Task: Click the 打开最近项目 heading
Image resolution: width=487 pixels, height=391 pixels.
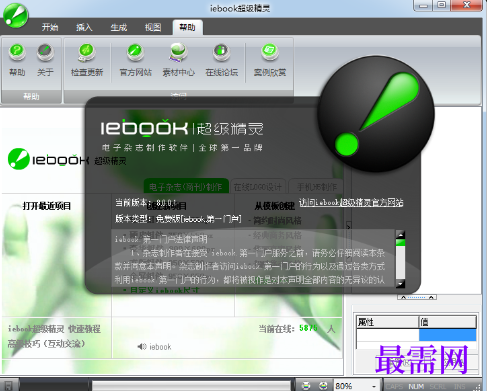Action: (47, 206)
